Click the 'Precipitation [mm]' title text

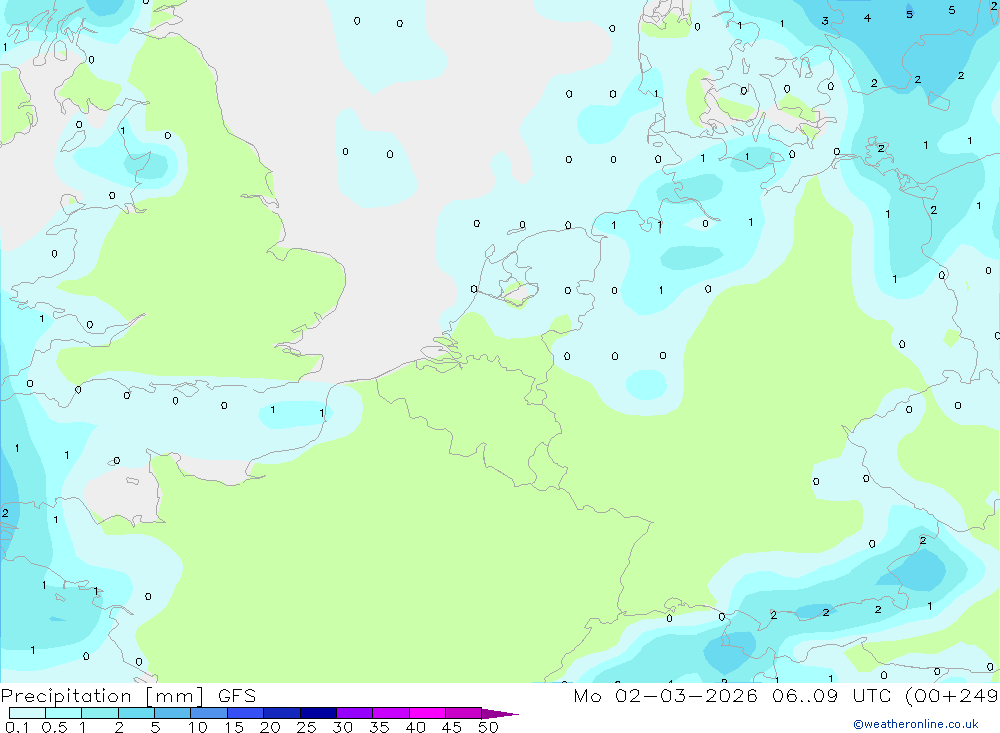[102, 696]
